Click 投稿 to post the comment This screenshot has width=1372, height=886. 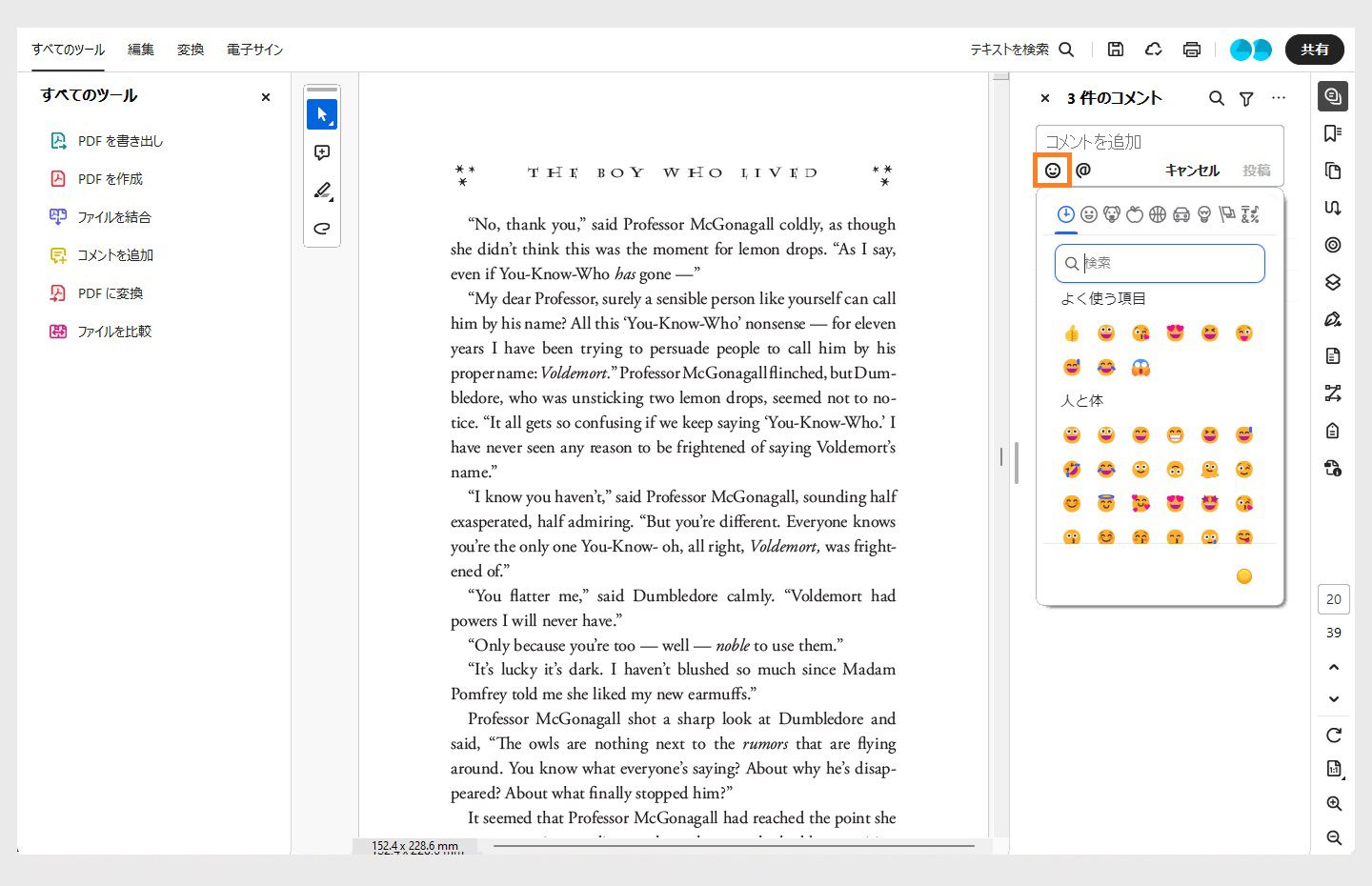pyautogui.click(x=1257, y=171)
